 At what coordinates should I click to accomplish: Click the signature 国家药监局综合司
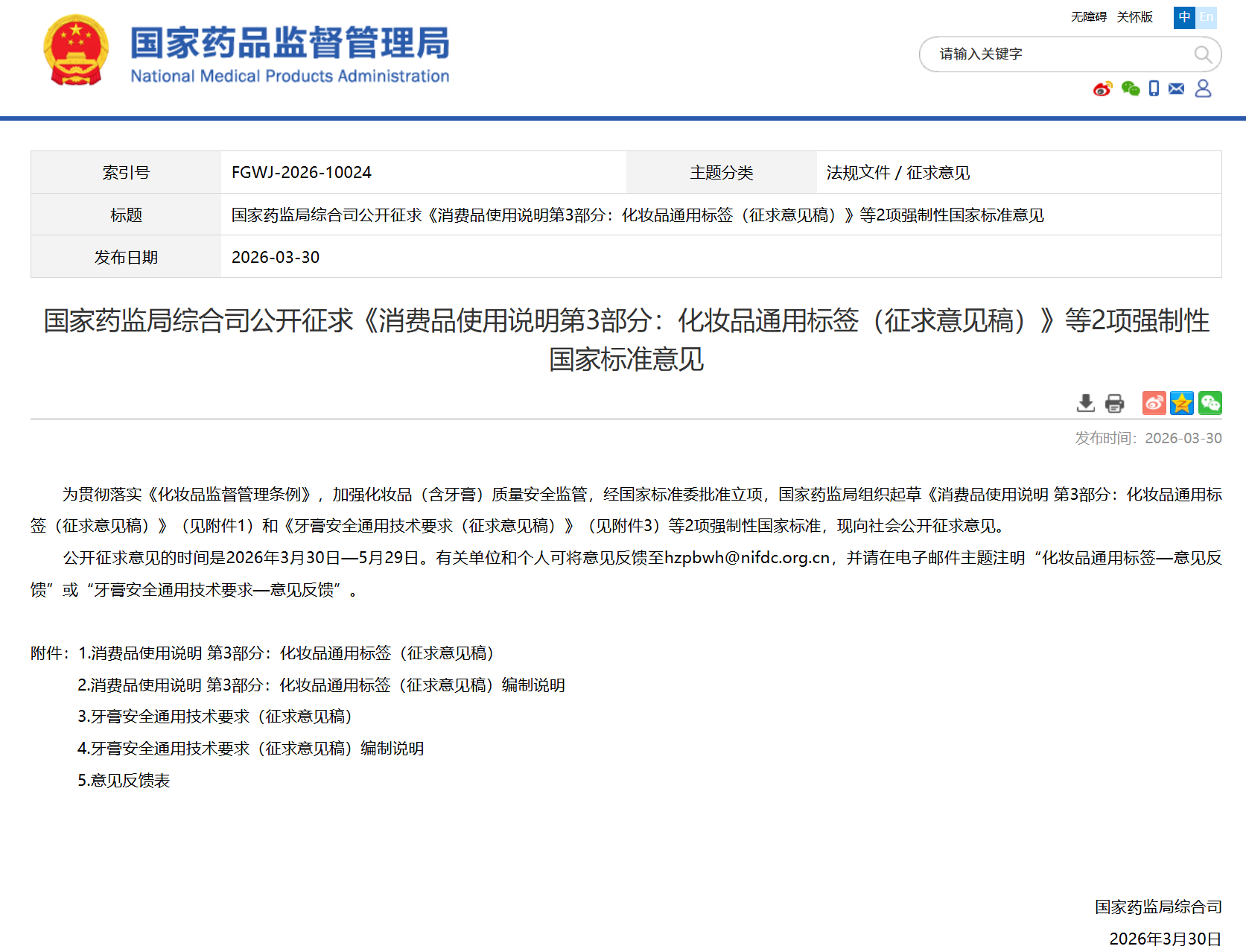pyautogui.click(x=1158, y=907)
